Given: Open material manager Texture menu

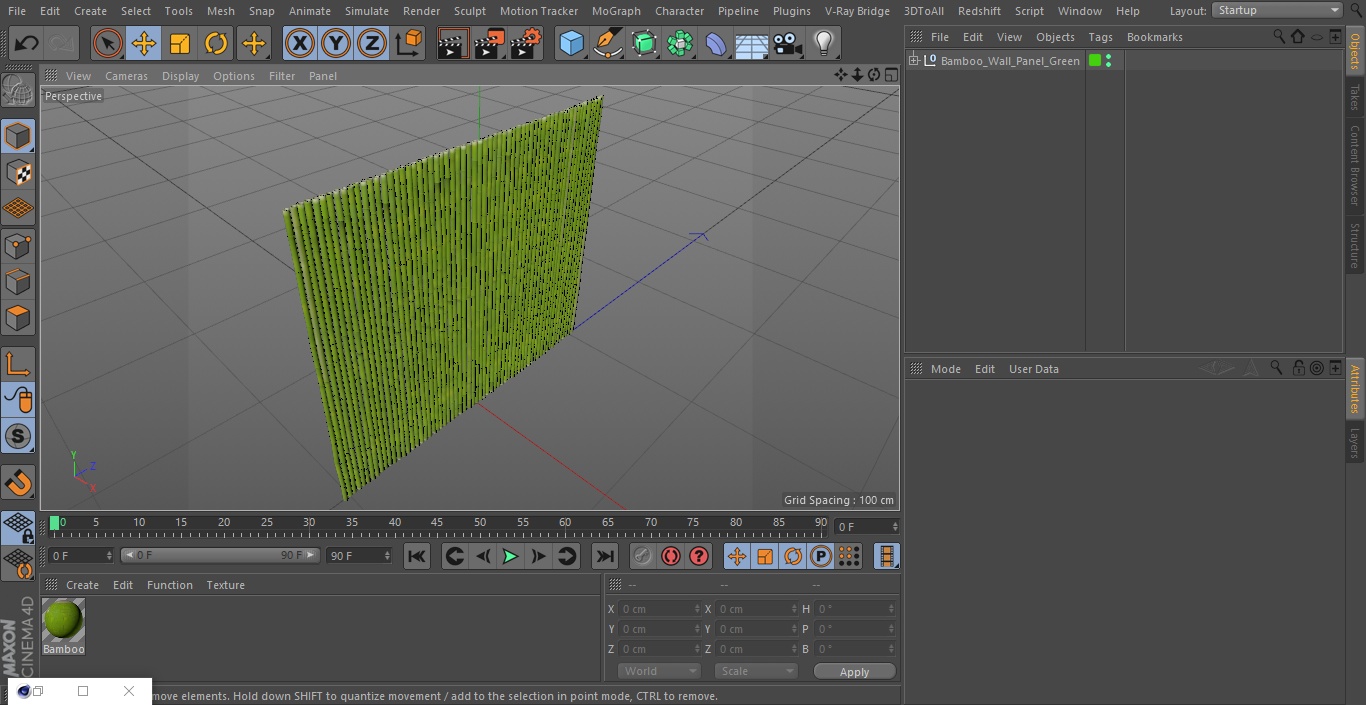Looking at the screenshot, I should pyautogui.click(x=225, y=585).
